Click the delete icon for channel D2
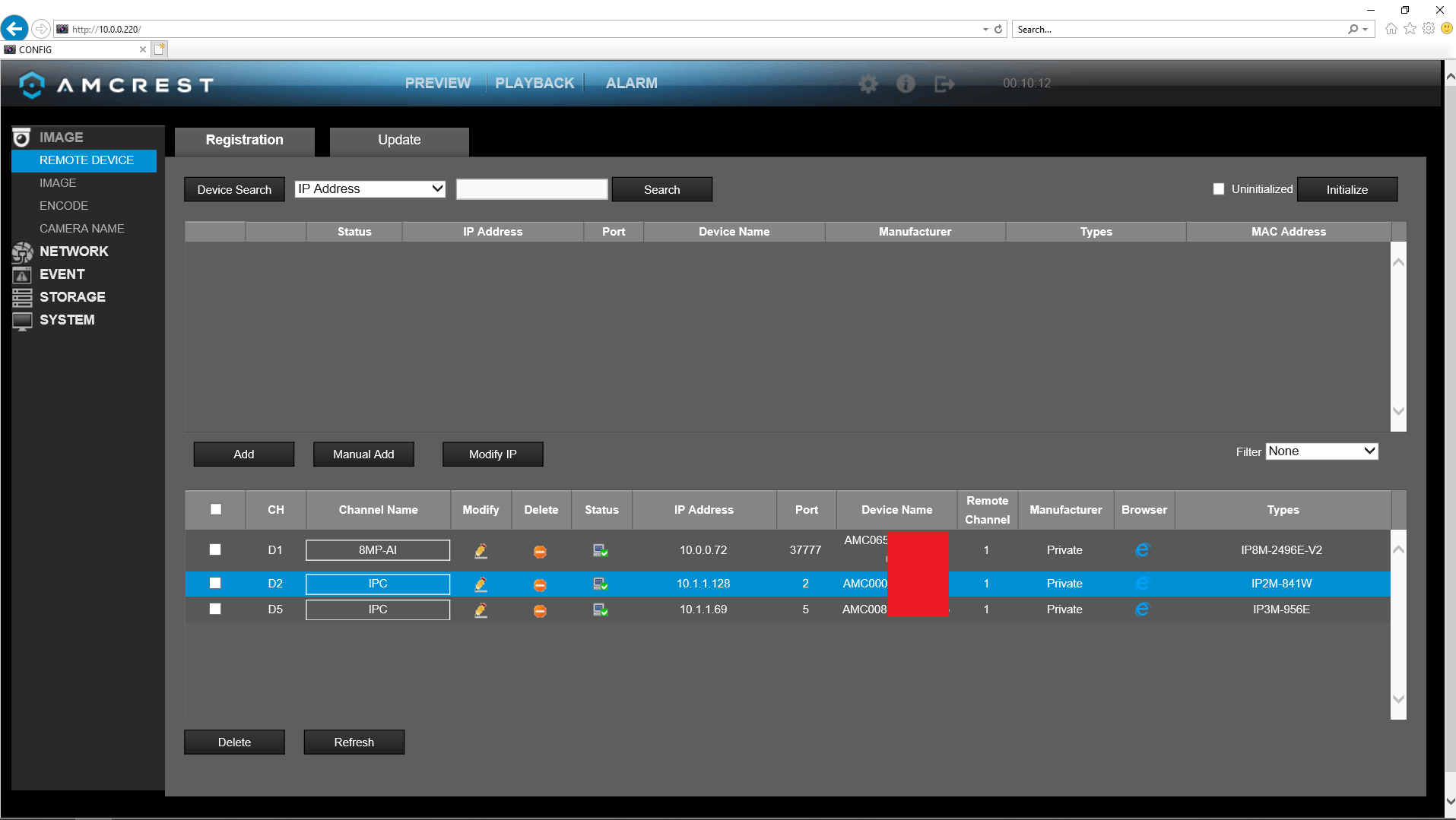The image size is (1456, 820). click(540, 585)
